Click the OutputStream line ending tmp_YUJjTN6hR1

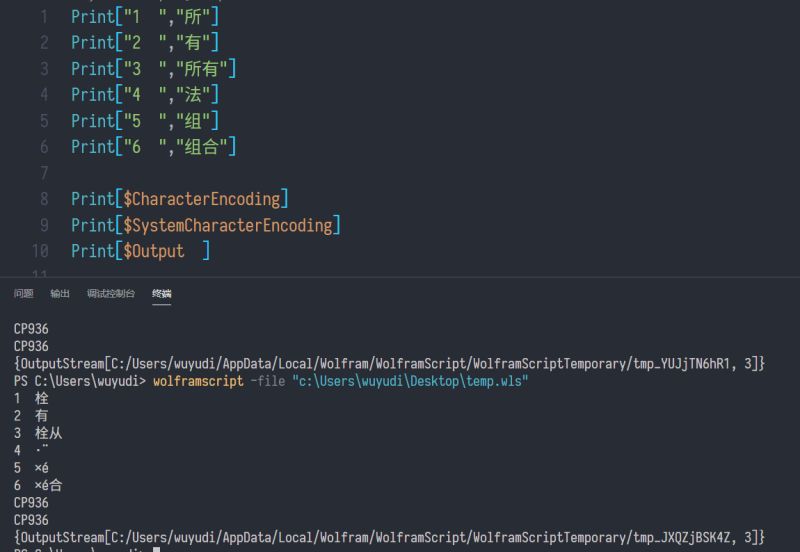click(389, 364)
